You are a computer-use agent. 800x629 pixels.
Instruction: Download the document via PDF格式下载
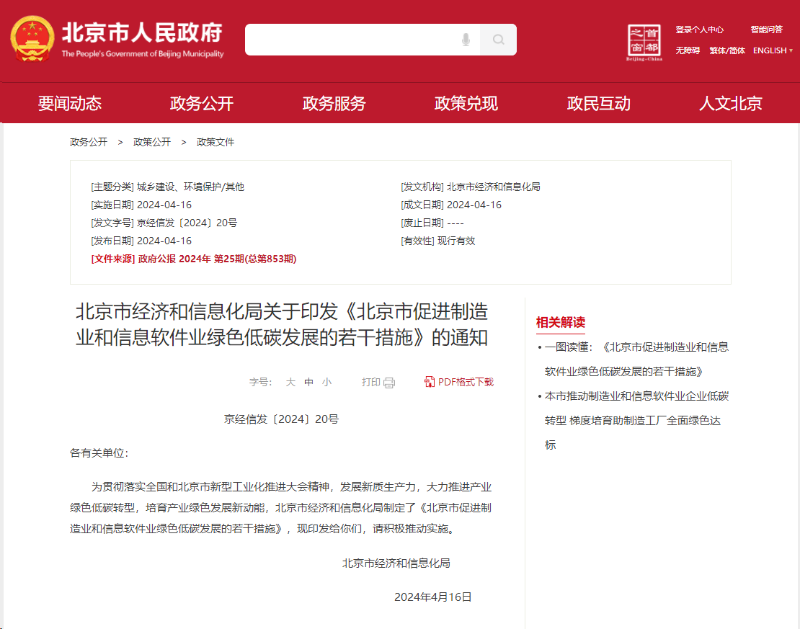[x=459, y=382]
